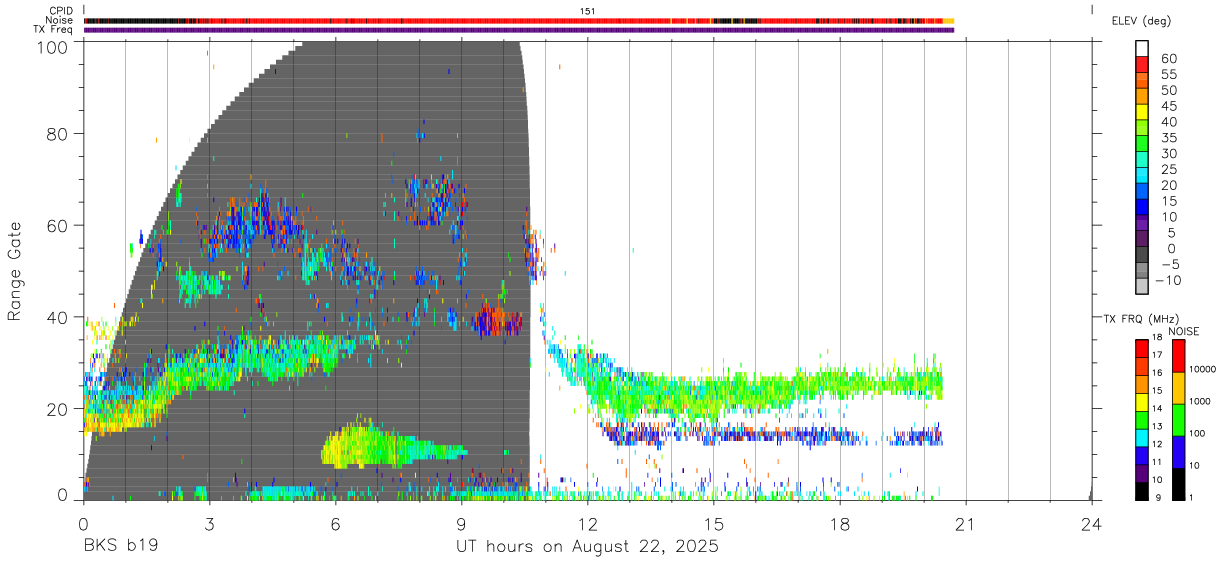This screenshot has width=1228, height=567.
Task: Click the ELEV (deg) legend title
Action: point(1141,20)
